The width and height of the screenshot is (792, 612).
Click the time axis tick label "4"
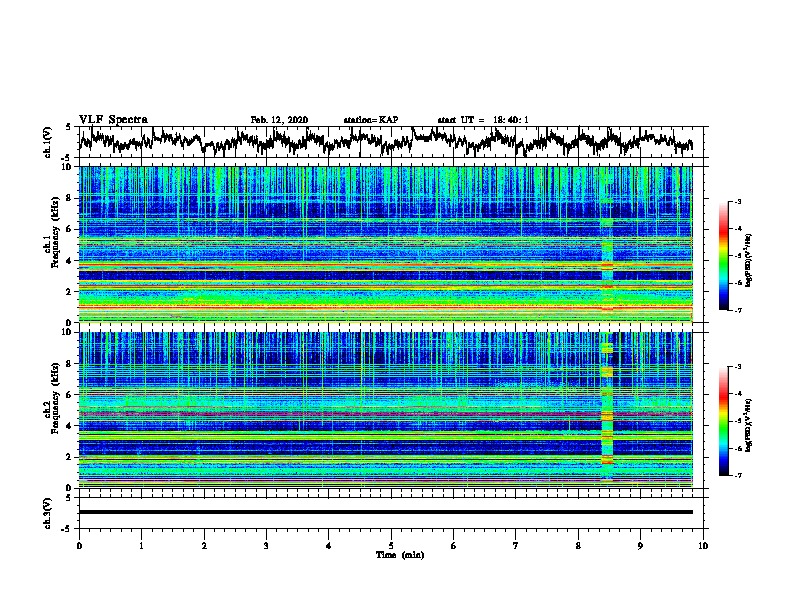(x=328, y=546)
